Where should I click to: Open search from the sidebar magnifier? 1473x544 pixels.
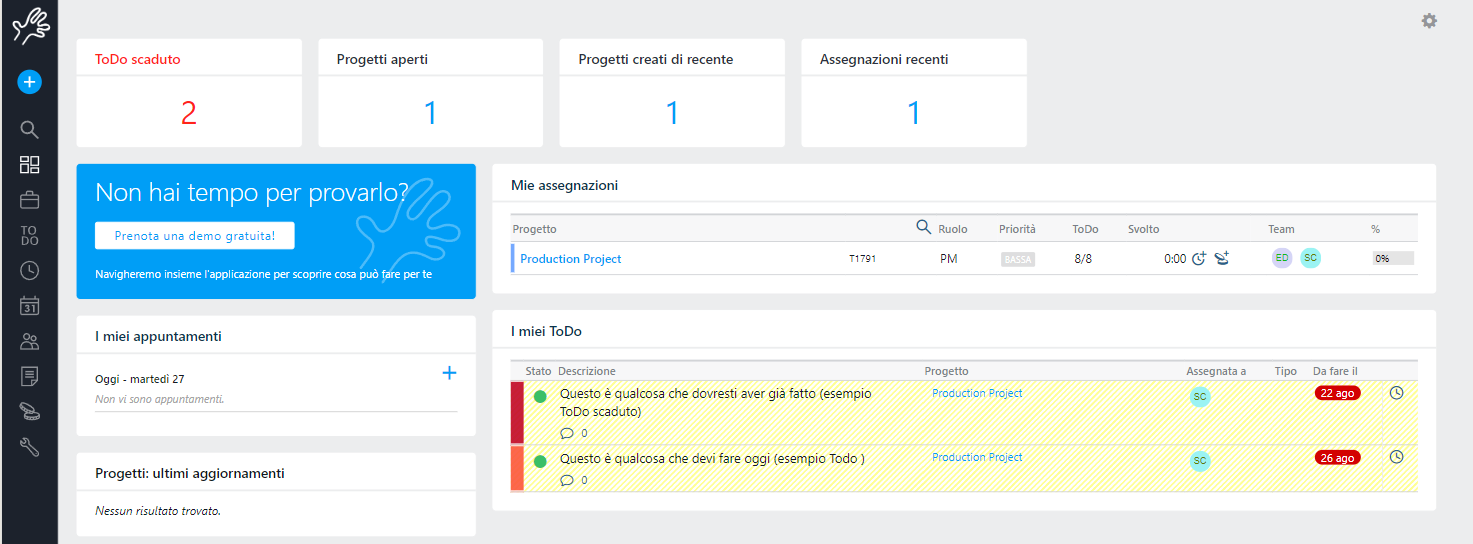point(29,130)
